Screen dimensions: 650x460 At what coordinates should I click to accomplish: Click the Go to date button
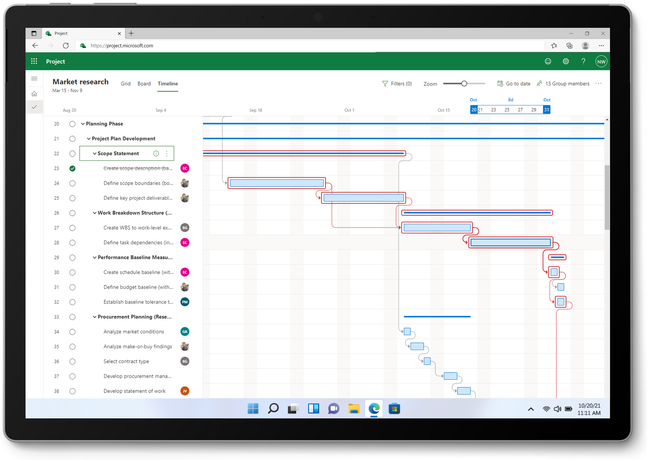click(x=514, y=84)
